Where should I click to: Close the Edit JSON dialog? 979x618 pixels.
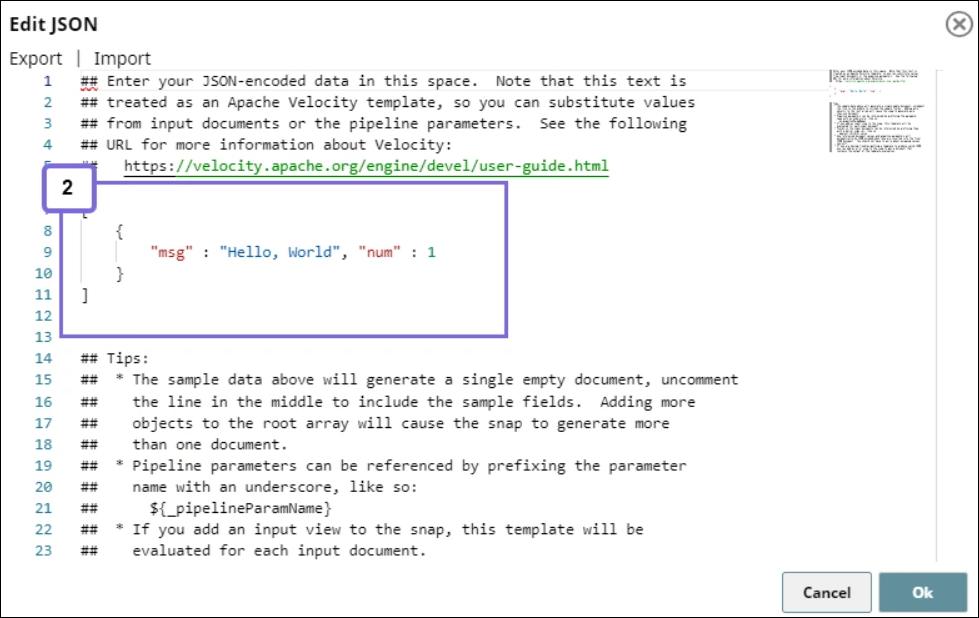958,25
